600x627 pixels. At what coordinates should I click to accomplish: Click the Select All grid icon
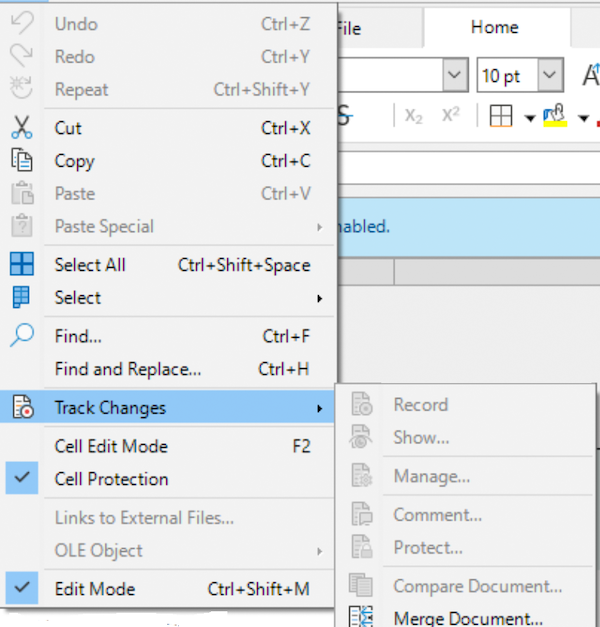click(x=21, y=265)
